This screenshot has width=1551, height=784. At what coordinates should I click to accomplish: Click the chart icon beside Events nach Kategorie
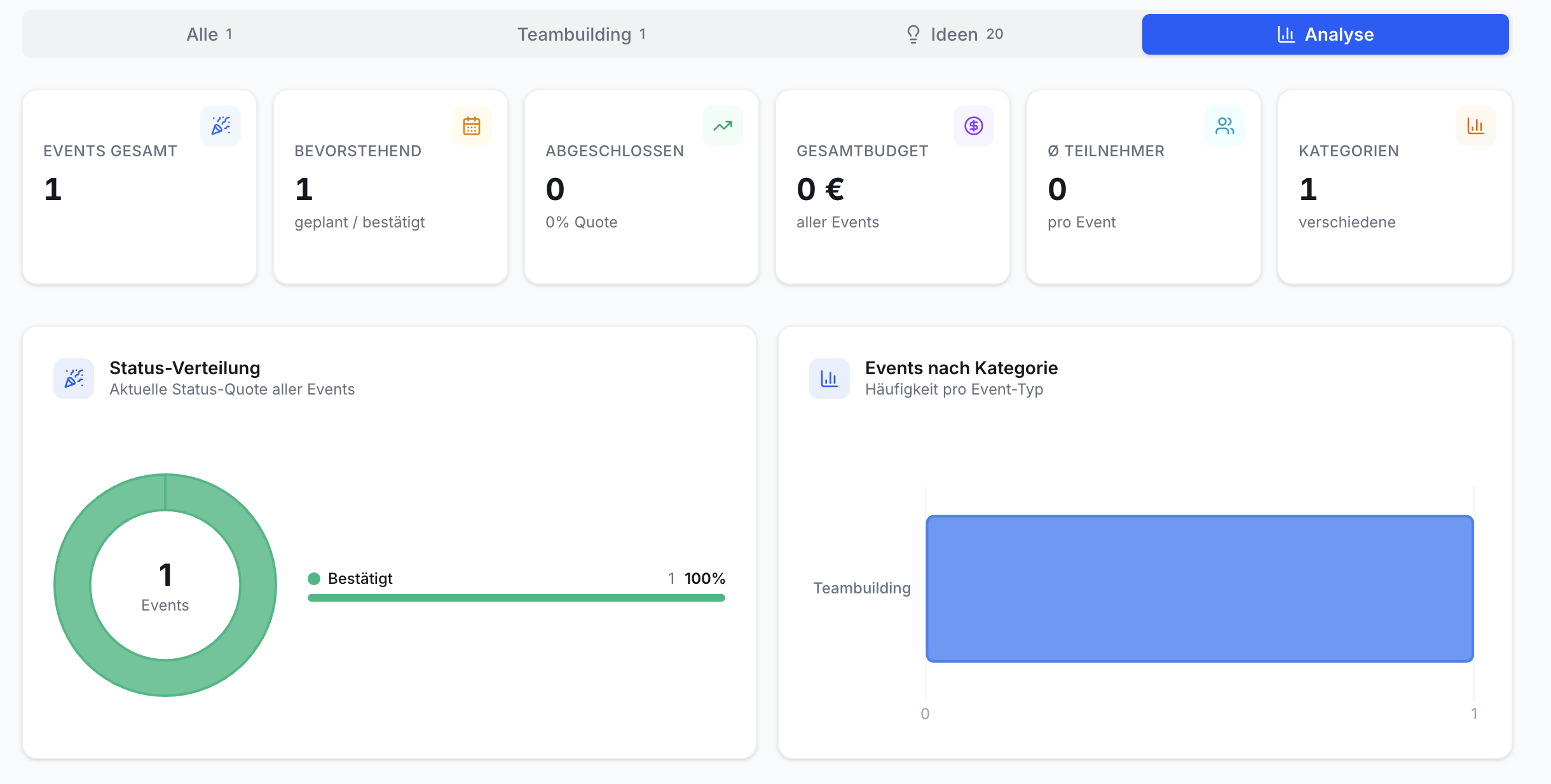pyautogui.click(x=830, y=379)
